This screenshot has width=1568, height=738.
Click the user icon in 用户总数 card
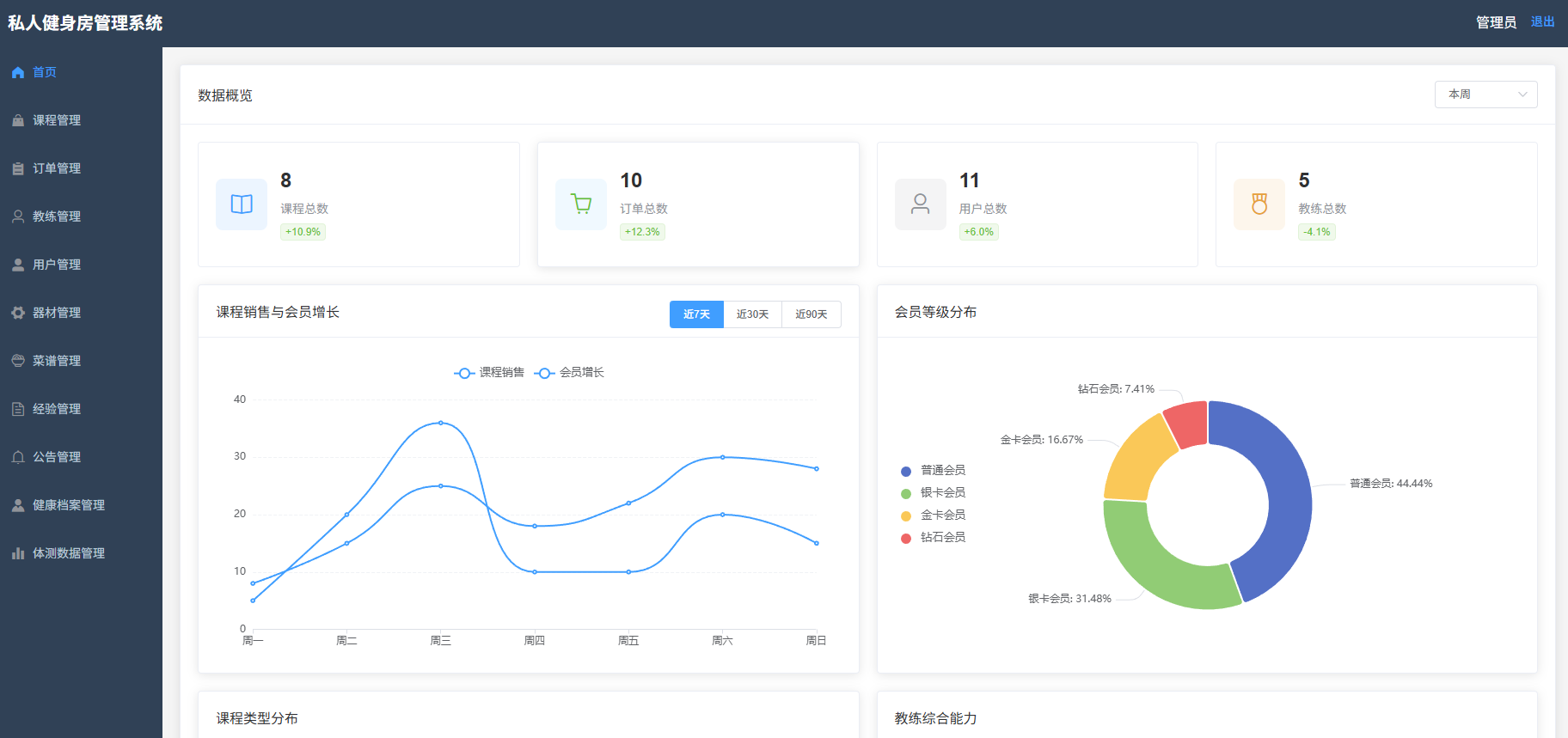tap(921, 204)
